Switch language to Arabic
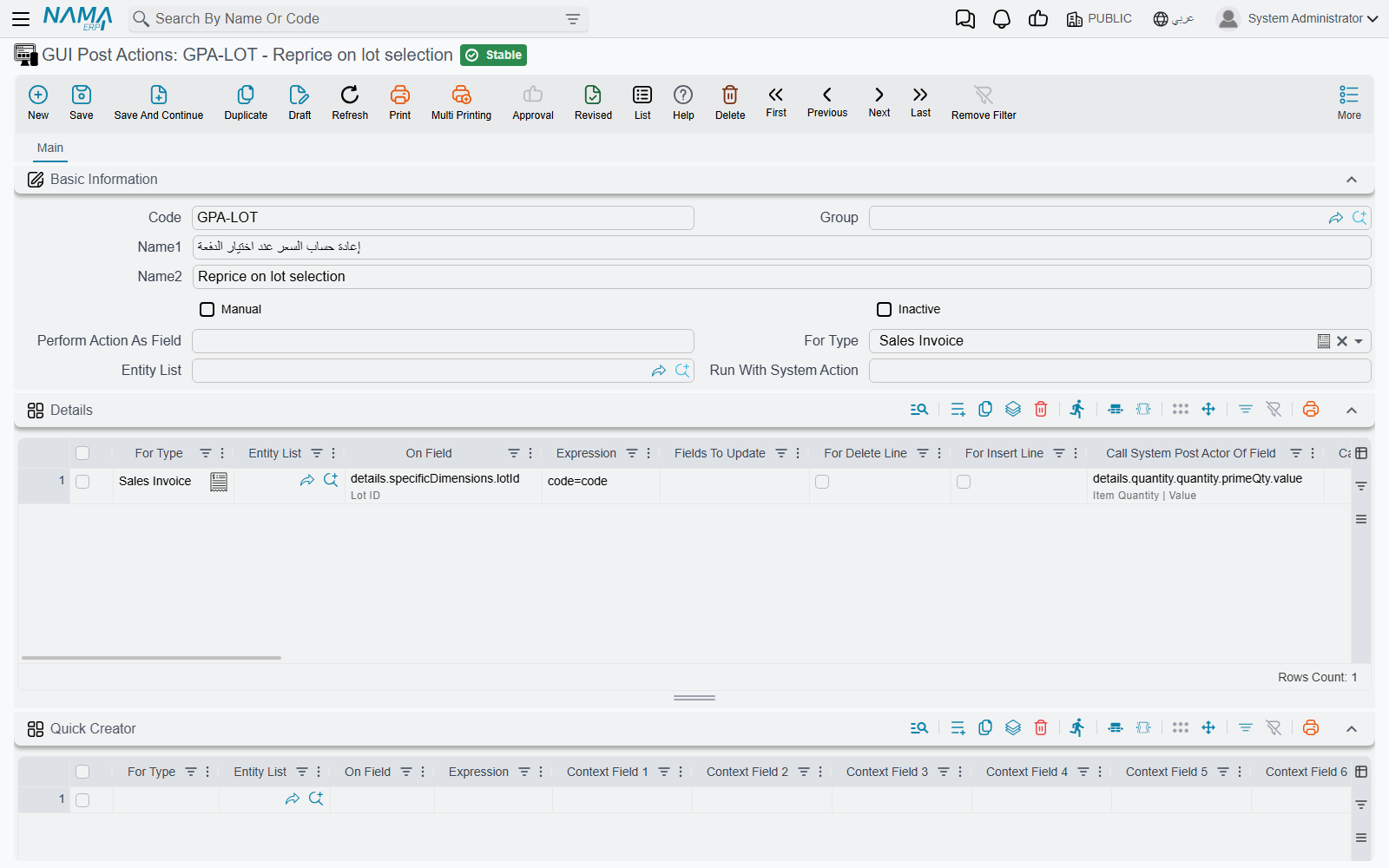 point(1174,19)
